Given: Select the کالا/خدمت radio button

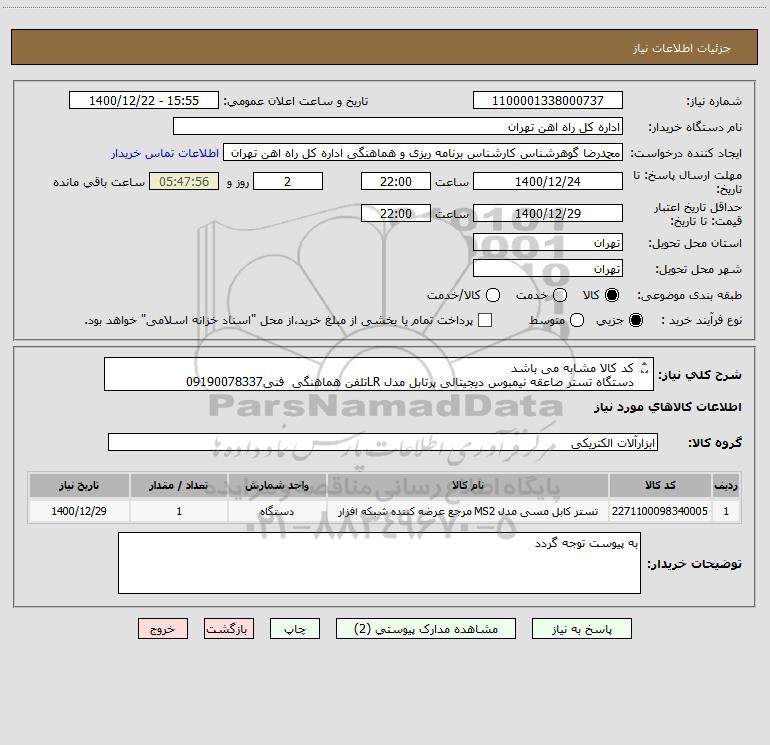Looking at the screenshot, I should click(x=493, y=295).
